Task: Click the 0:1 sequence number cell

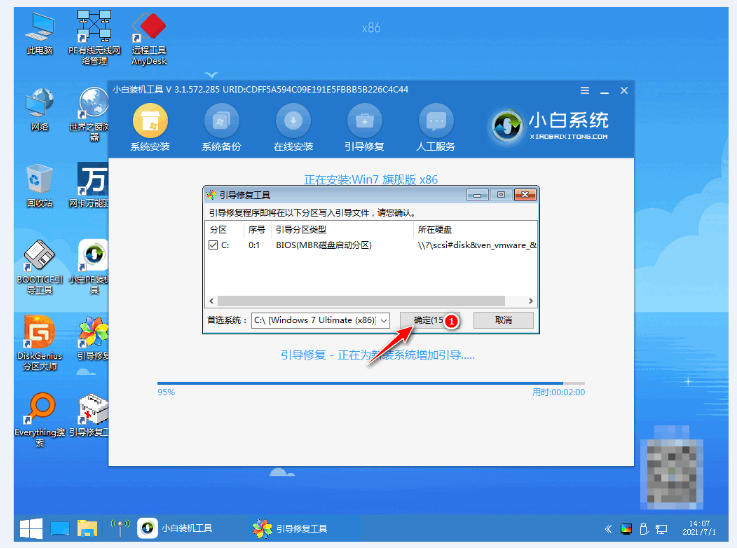Action: (254, 245)
